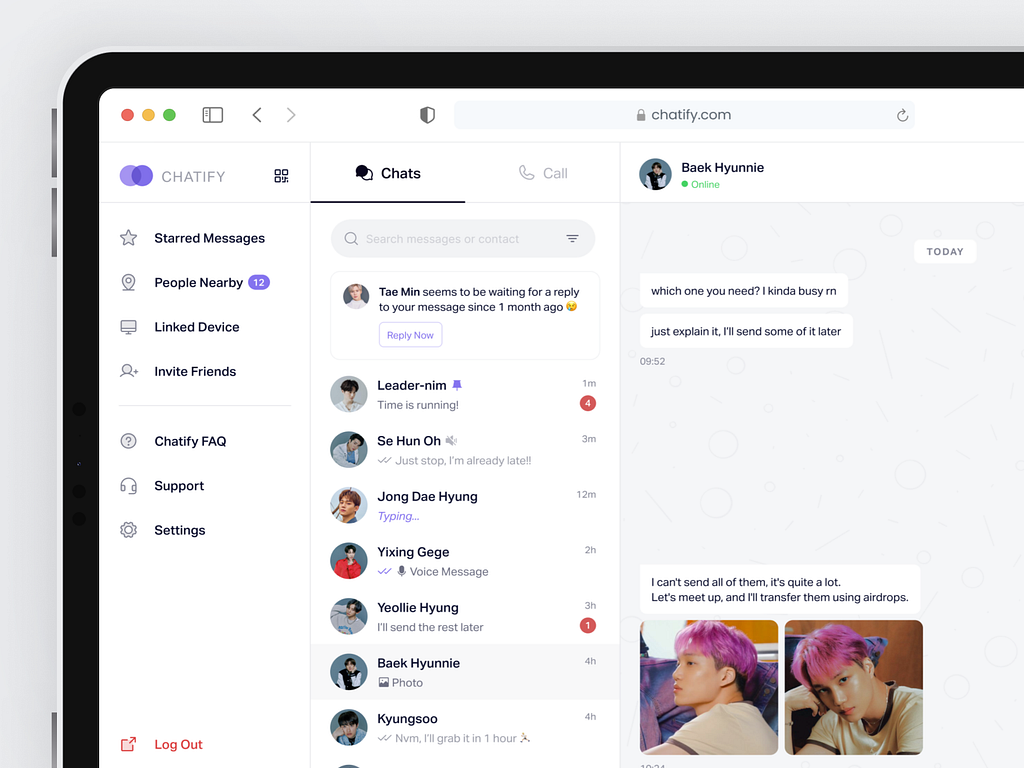Open Chatify FAQ help icon
This screenshot has height=768, width=1024.
coord(128,441)
